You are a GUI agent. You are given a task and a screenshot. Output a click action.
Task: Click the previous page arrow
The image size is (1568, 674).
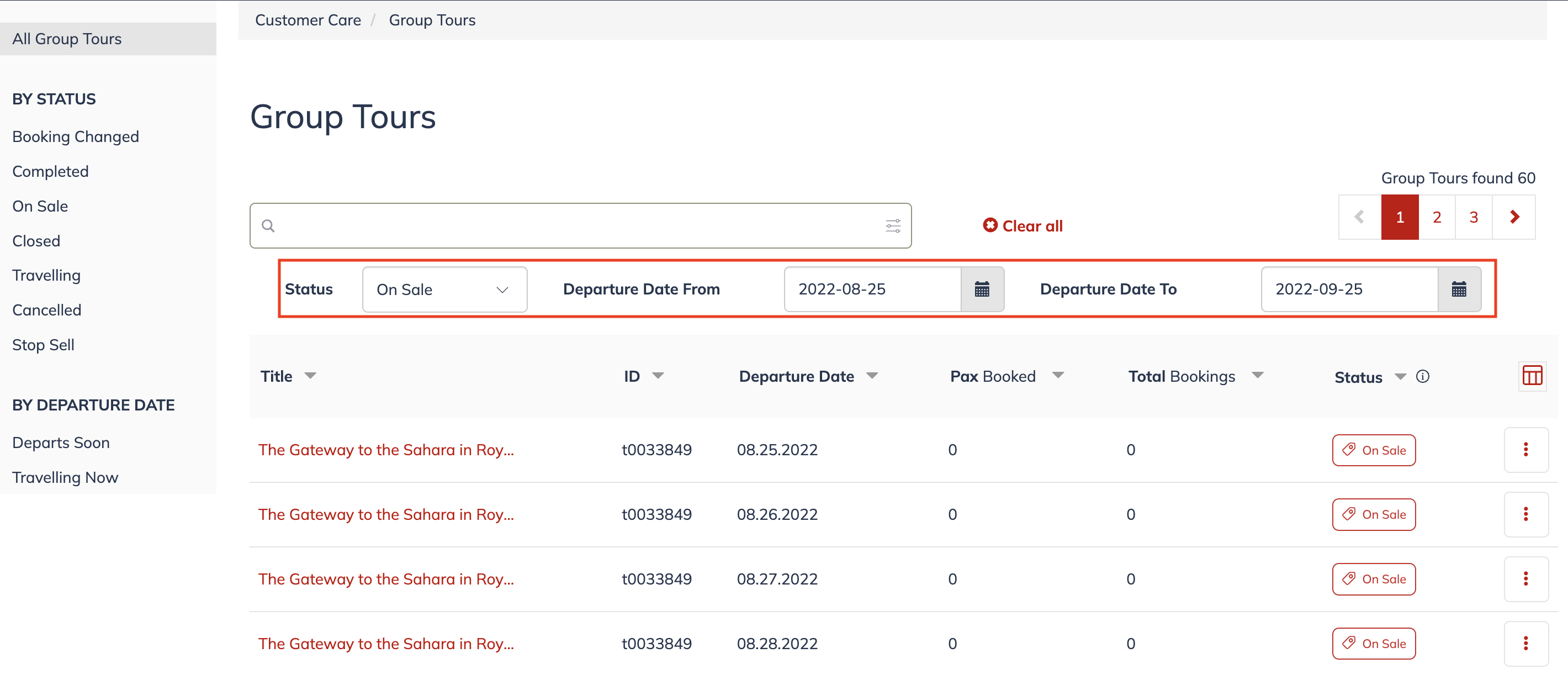(1360, 217)
